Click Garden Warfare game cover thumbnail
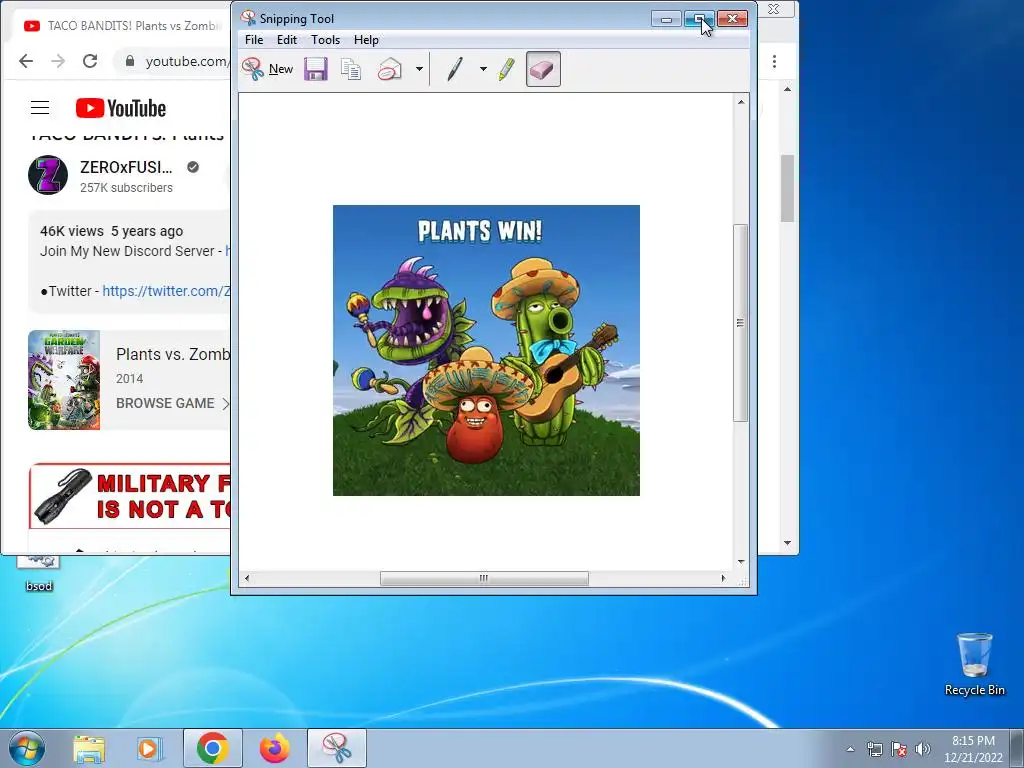1024x768 pixels. click(64, 379)
